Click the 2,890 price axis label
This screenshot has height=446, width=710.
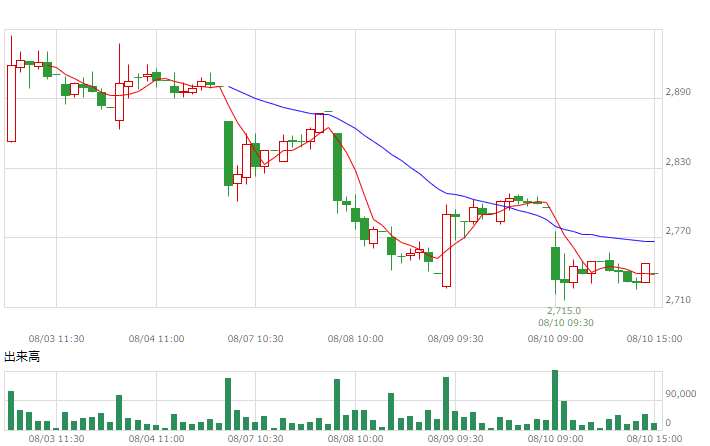tap(678, 92)
